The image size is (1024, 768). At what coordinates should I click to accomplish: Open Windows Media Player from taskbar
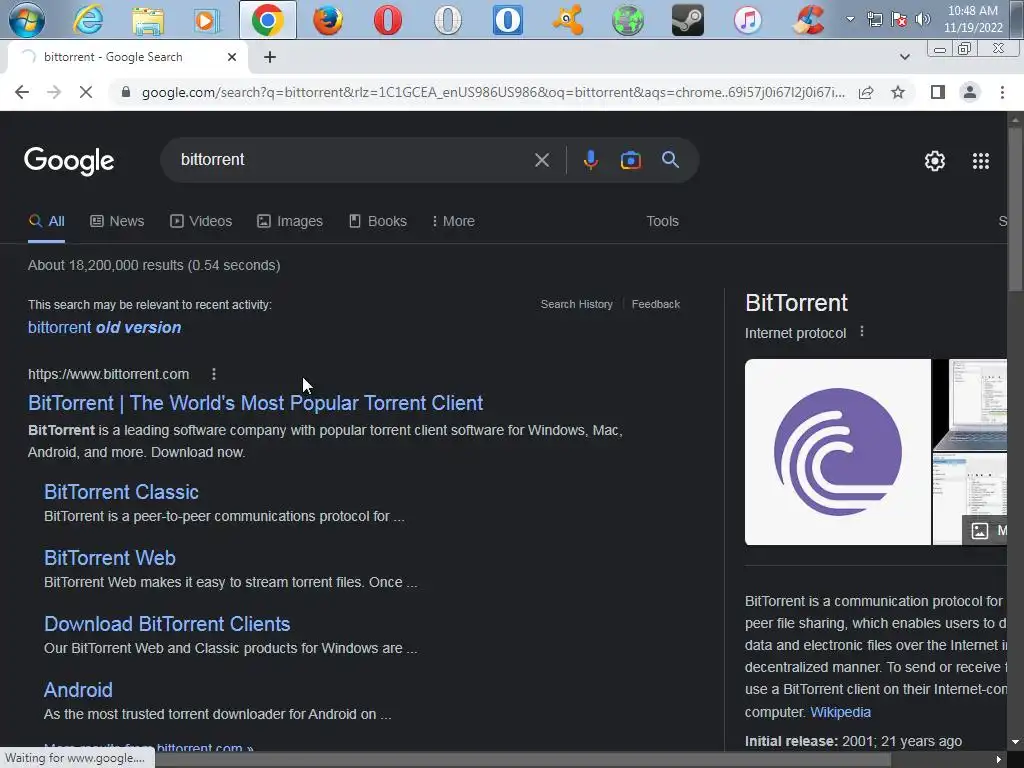point(207,20)
